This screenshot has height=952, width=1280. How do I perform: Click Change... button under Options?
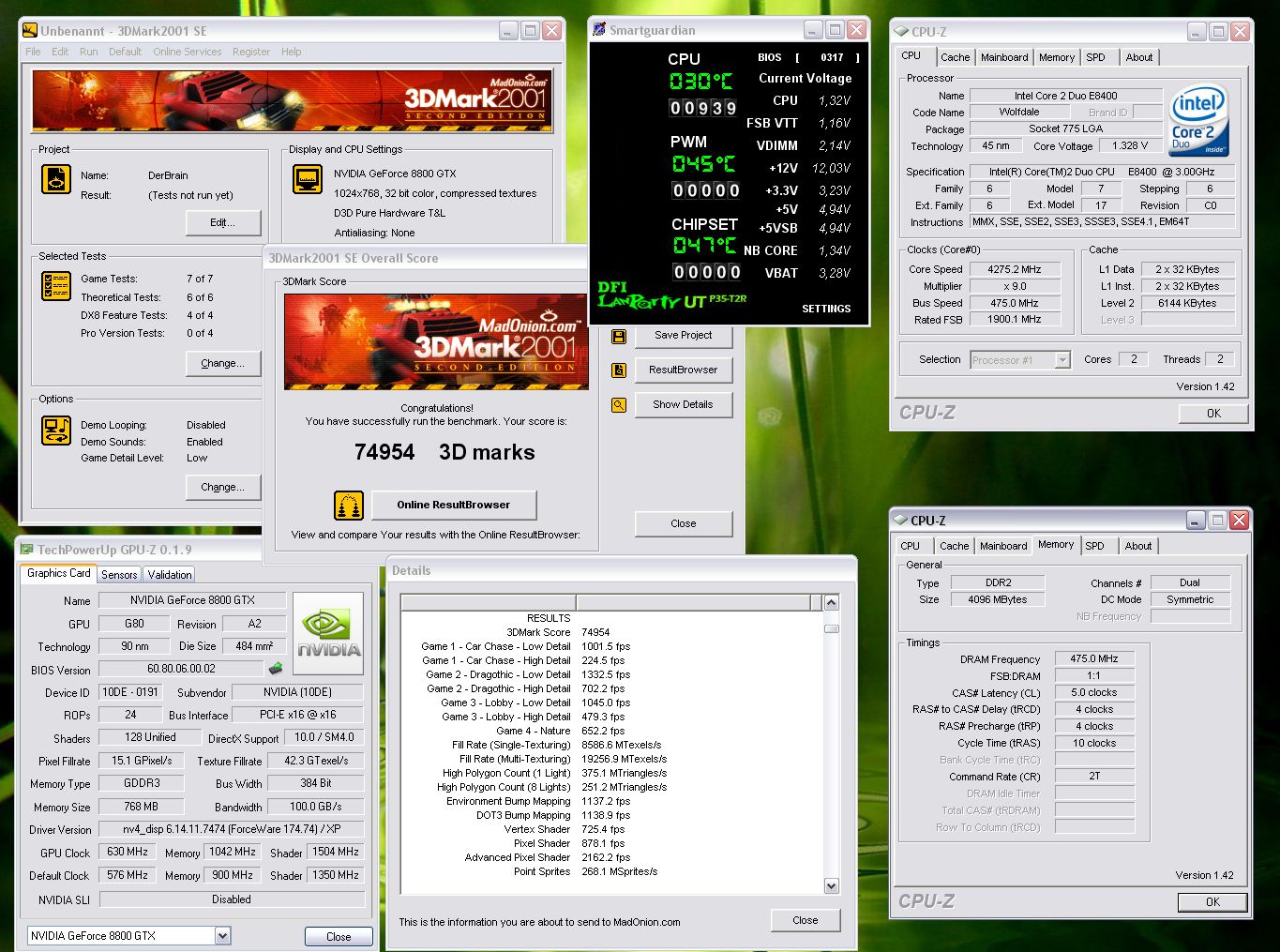[222, 487]
